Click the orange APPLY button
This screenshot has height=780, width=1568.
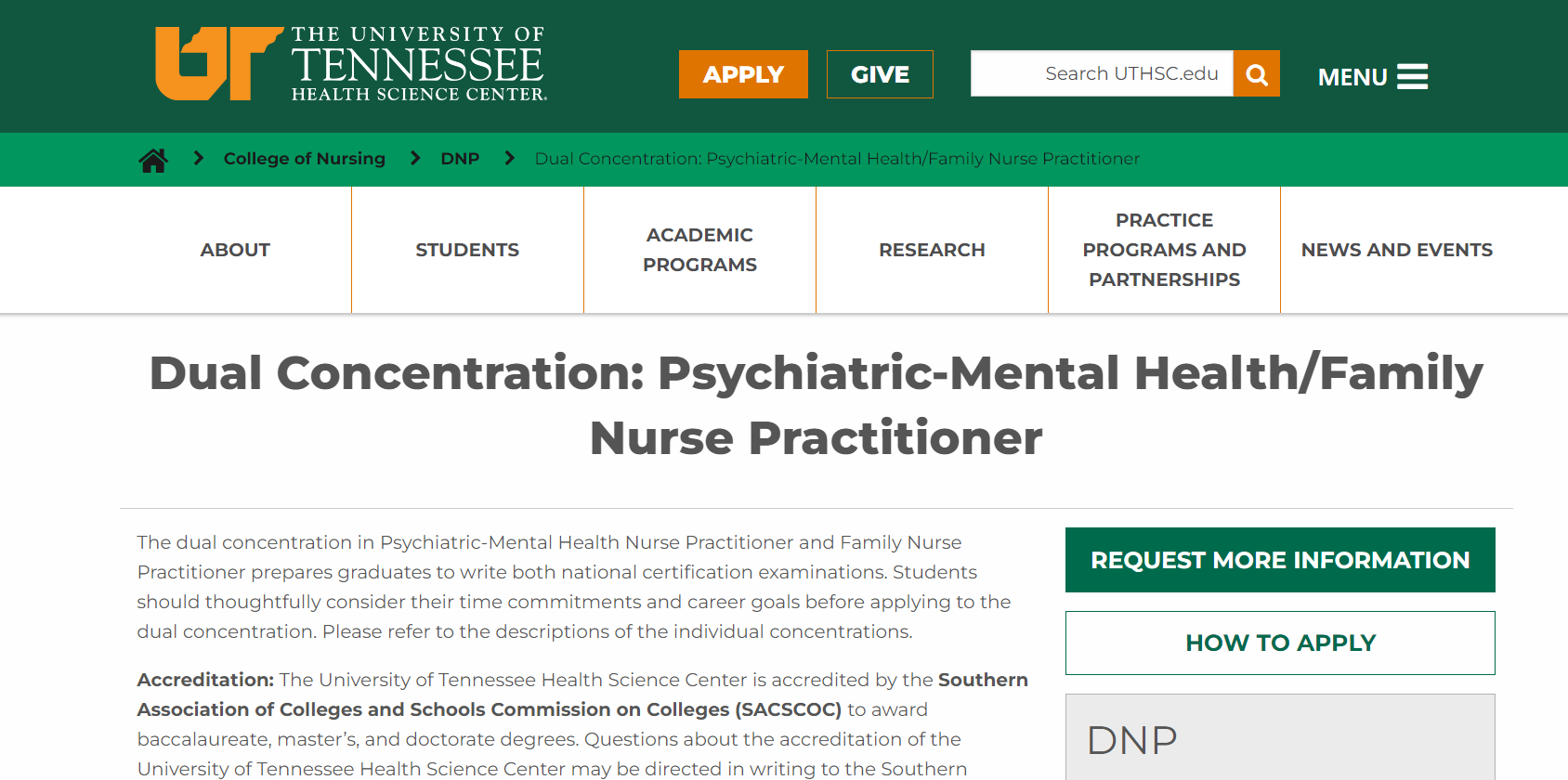[x=743, y=74]
